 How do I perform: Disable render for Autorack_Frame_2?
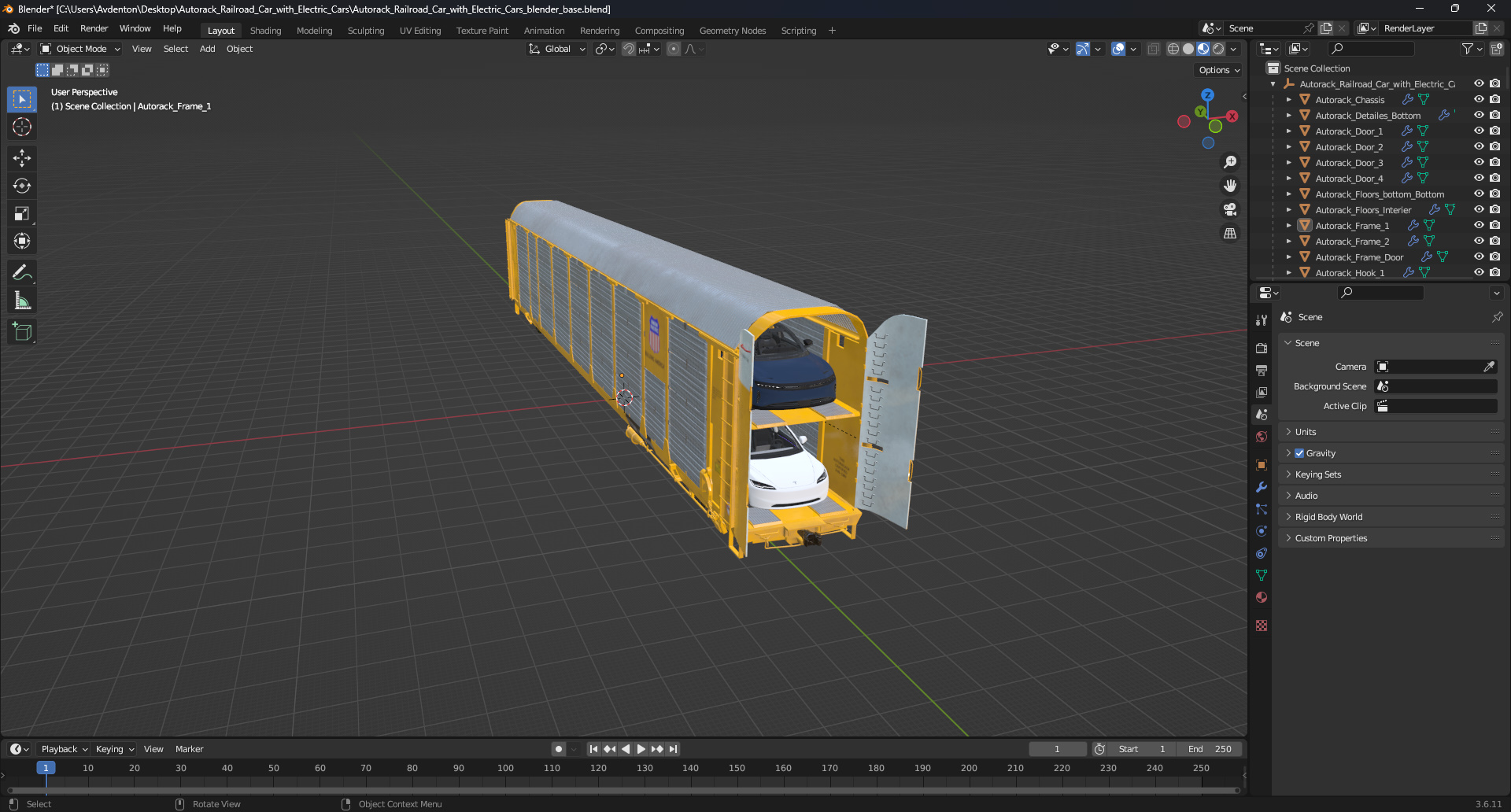(x=1494, y=241)
